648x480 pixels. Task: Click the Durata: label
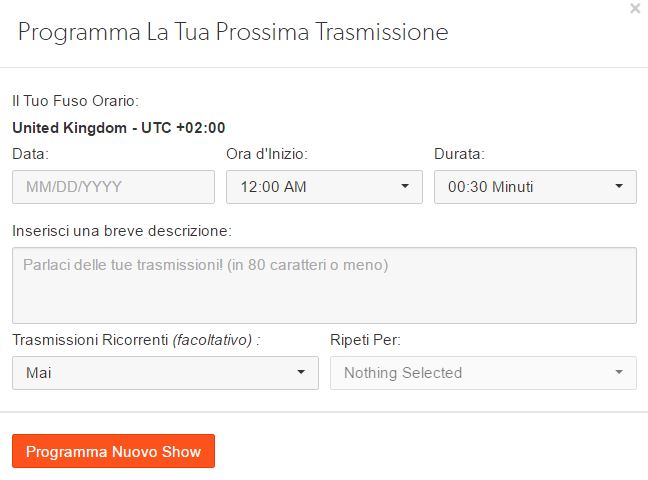pos(459,154)
